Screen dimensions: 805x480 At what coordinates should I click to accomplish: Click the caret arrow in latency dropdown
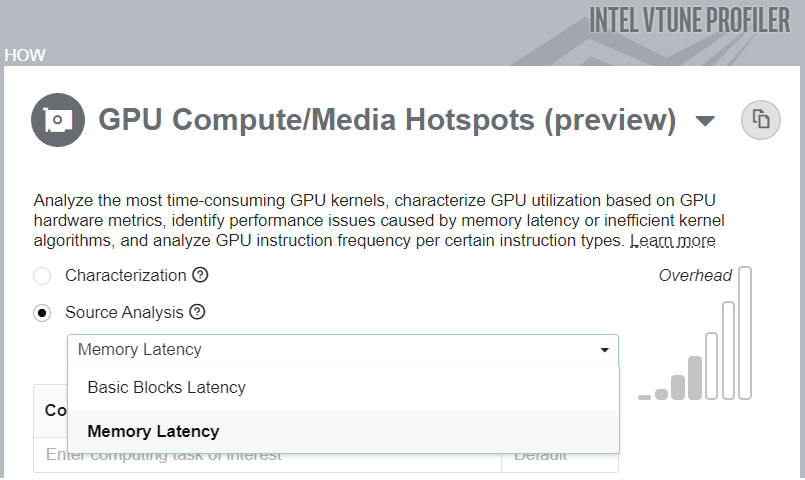pos(605,350)
